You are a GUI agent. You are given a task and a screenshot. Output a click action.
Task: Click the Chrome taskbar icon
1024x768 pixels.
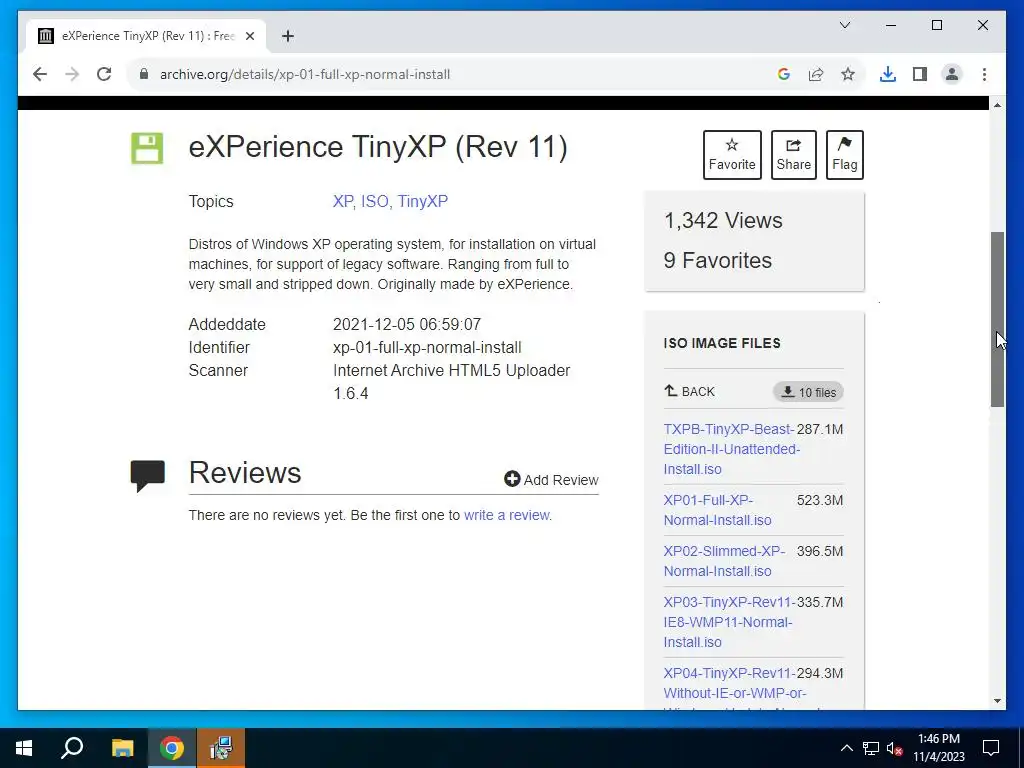(172, 748)
